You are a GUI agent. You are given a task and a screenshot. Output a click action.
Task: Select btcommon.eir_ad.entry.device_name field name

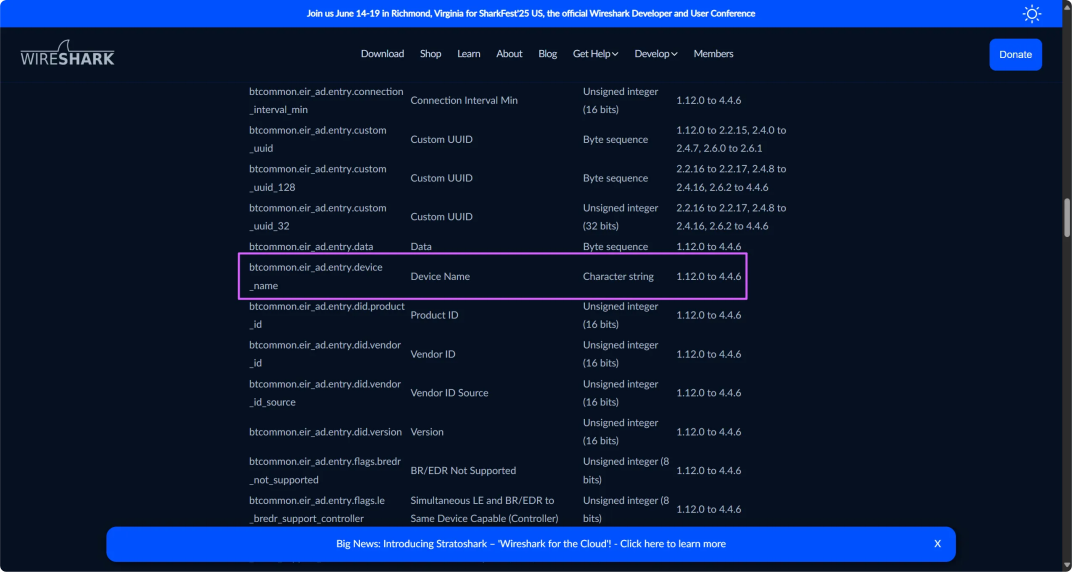point(316,276)
